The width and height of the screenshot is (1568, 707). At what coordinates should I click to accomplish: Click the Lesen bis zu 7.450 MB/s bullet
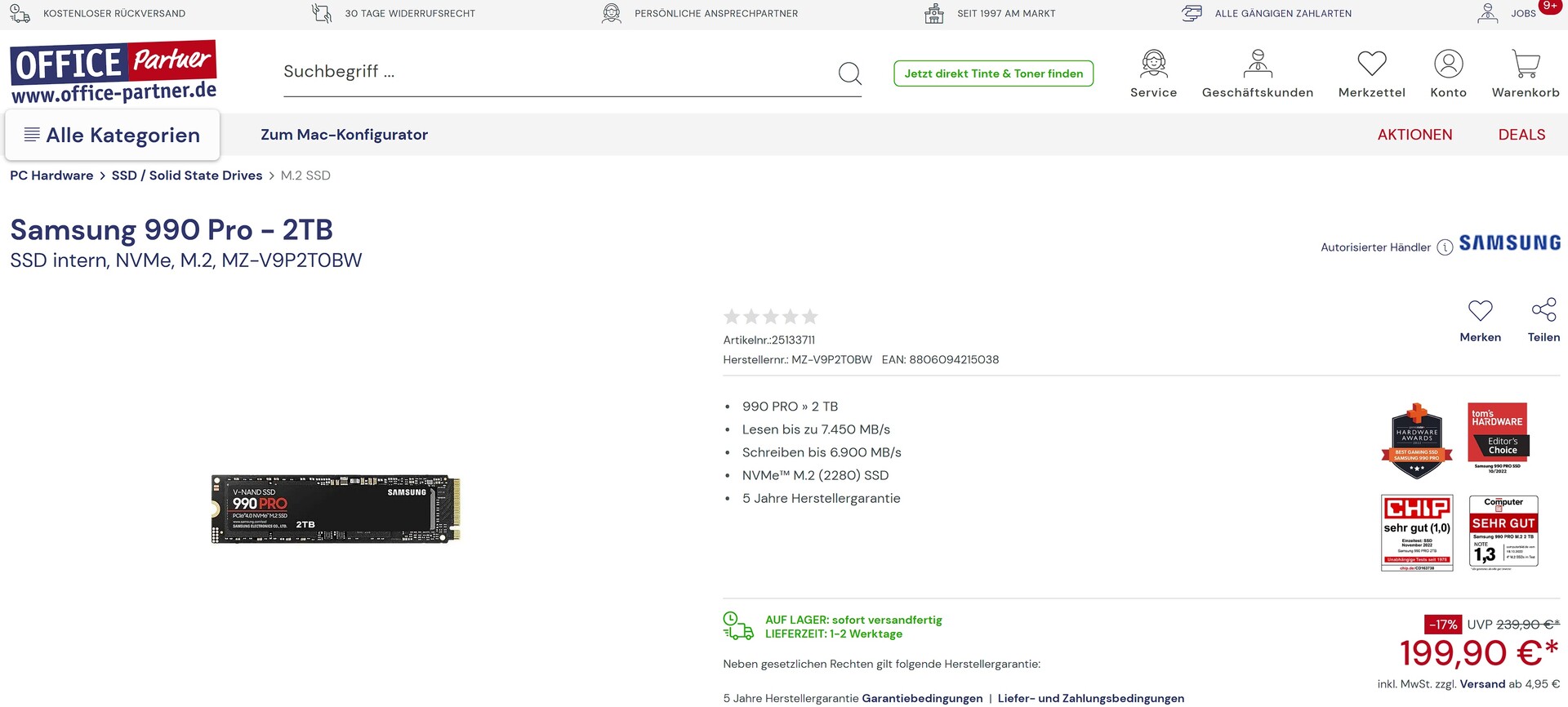pos(816,429)
